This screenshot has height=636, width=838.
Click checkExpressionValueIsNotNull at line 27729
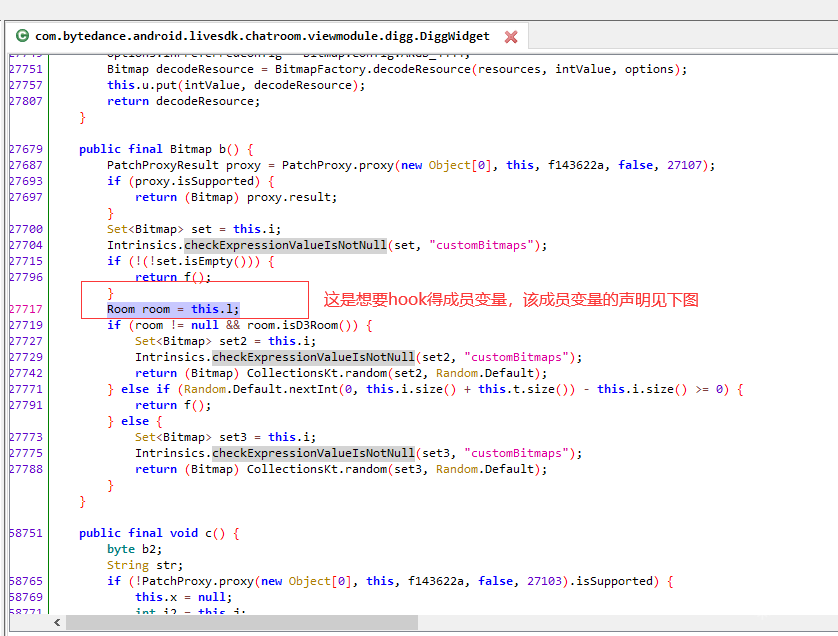point(313,358)
